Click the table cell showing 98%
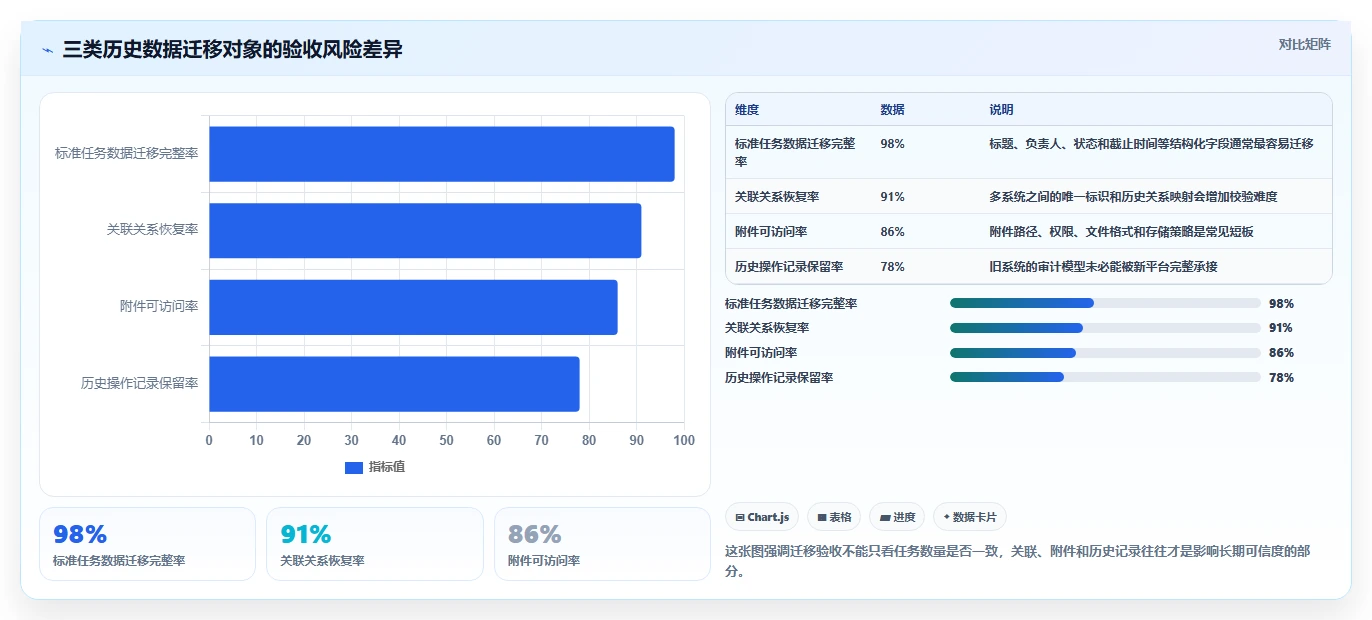 click(x=892, y=144)
